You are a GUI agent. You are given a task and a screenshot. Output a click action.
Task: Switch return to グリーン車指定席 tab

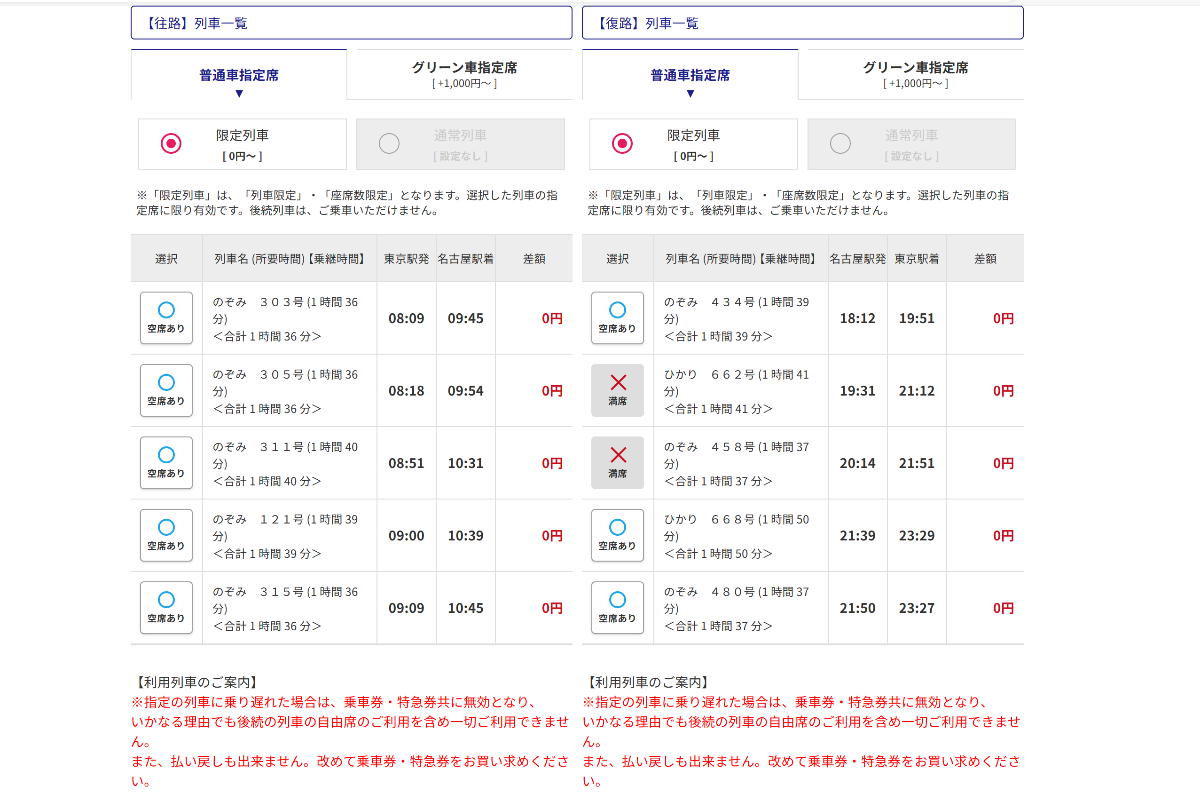(915, 75)
